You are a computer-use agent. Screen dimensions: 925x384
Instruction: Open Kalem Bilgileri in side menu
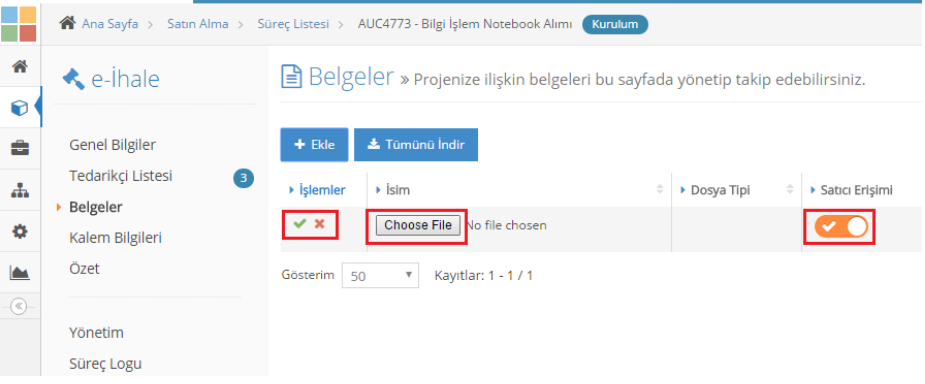116,238
